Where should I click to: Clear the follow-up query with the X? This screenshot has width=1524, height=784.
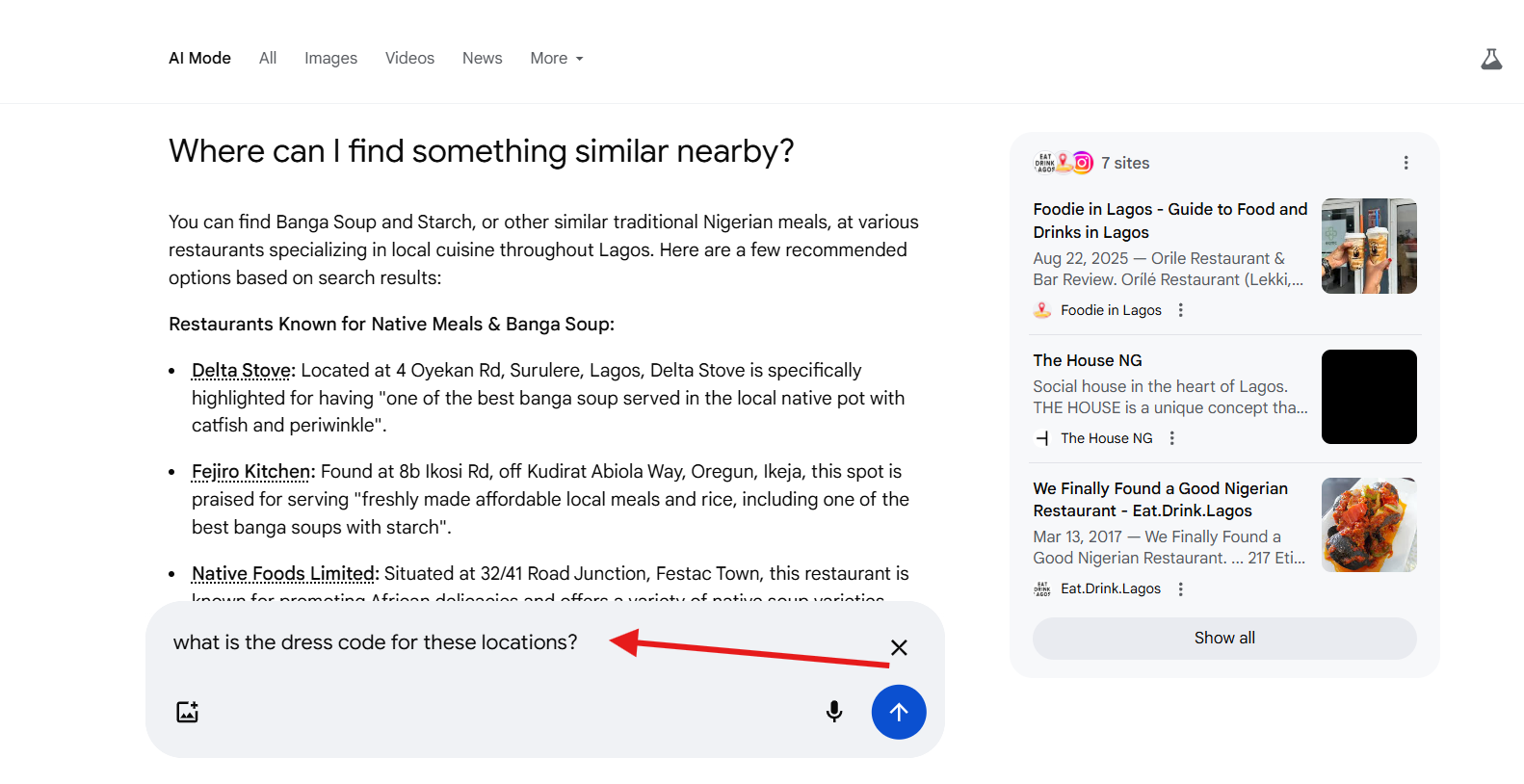[x=899, y=647]
